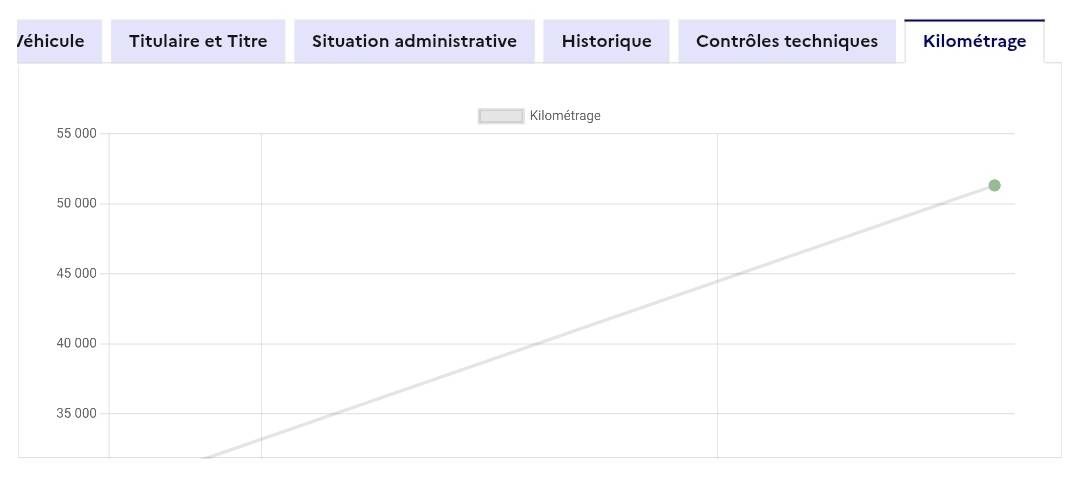
Task: Open the Véhicule tab
Action: click(x=59, y=41)
